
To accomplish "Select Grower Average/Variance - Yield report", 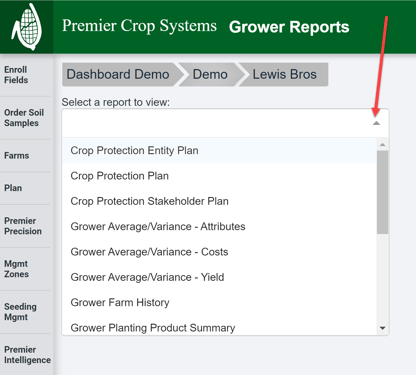I will click(219, 277).
